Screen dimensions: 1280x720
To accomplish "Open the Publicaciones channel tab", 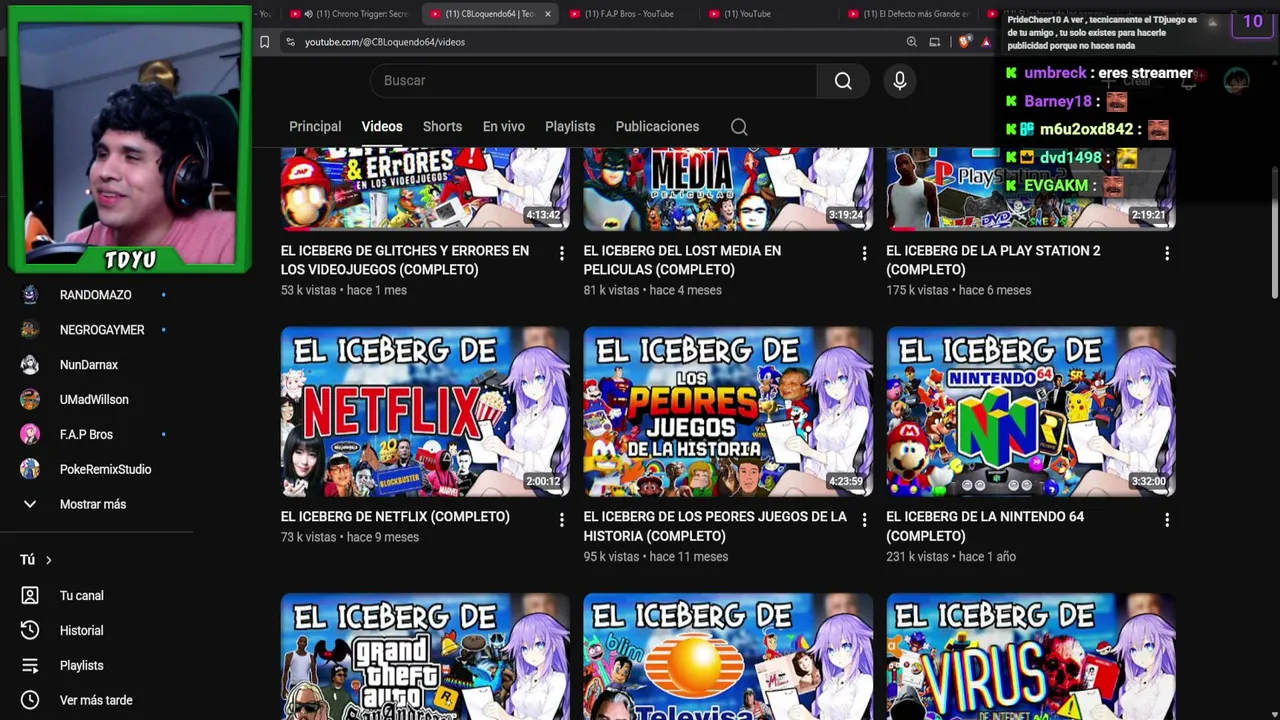I will [x=657, y=127].
